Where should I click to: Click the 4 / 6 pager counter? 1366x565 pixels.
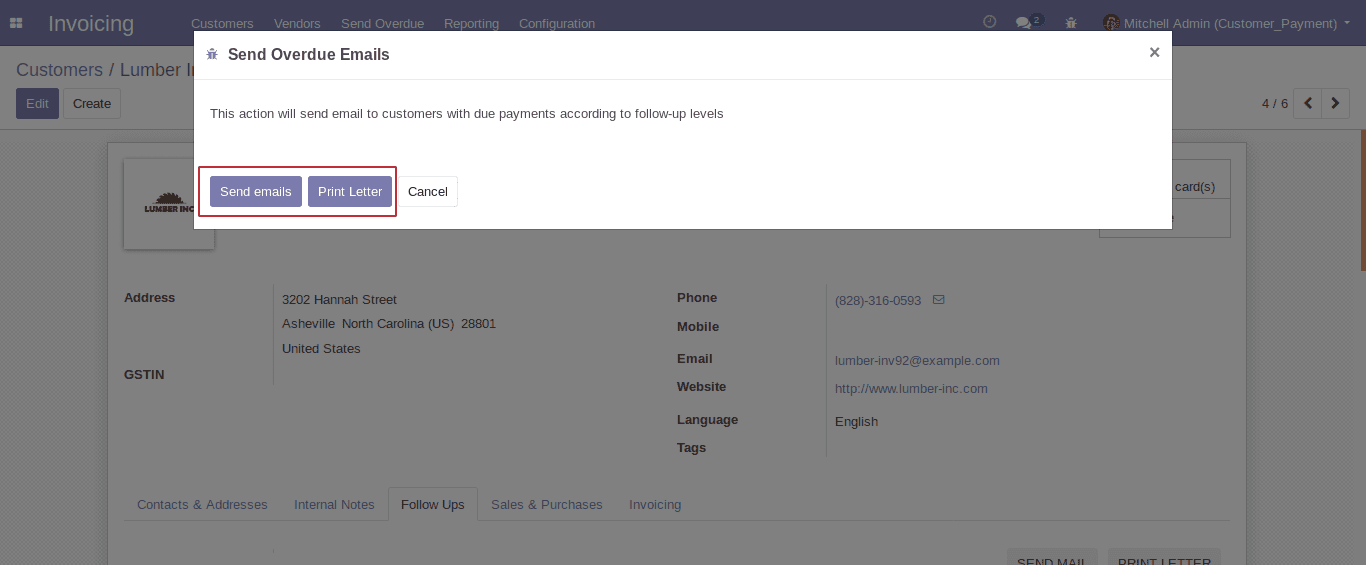[x=1275, y=103]
